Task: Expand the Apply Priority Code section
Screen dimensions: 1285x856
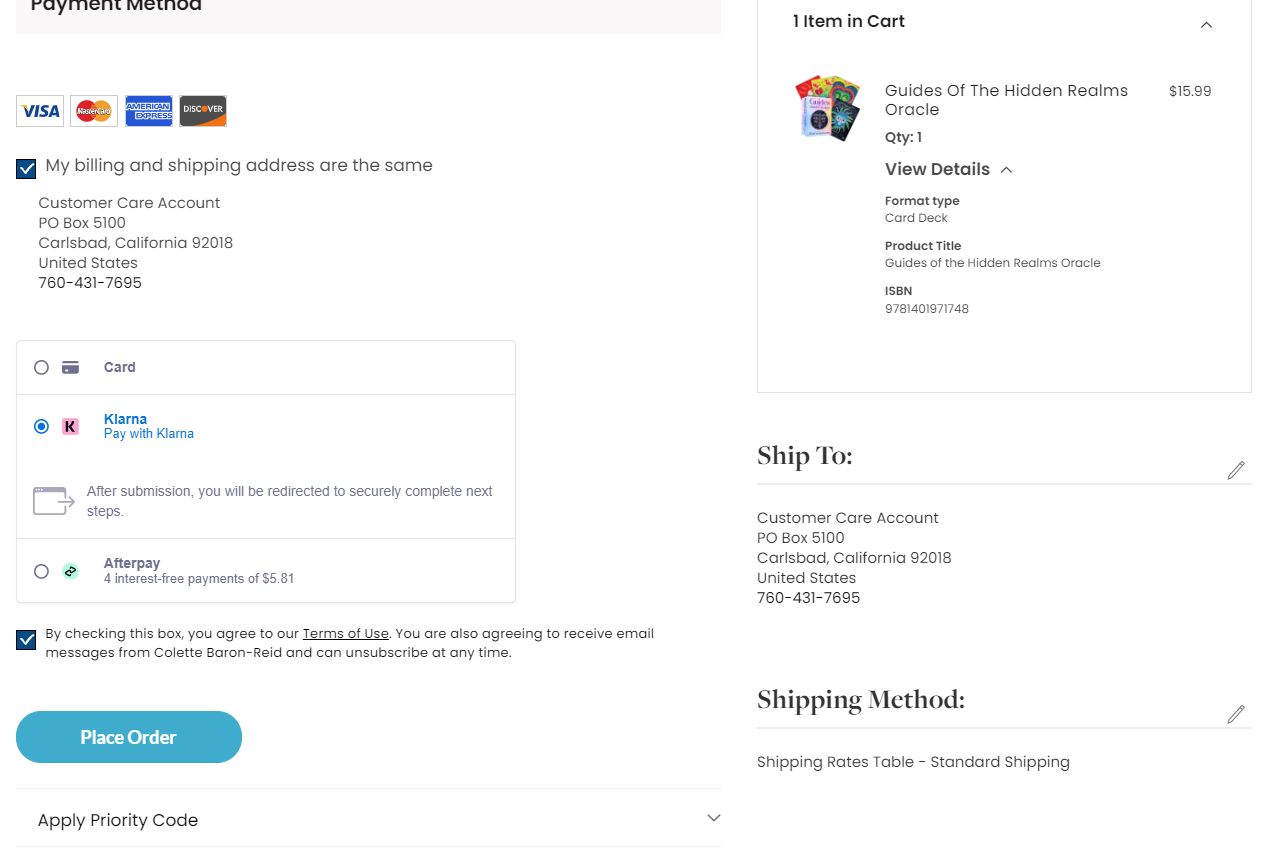Action: click(713, 818)
